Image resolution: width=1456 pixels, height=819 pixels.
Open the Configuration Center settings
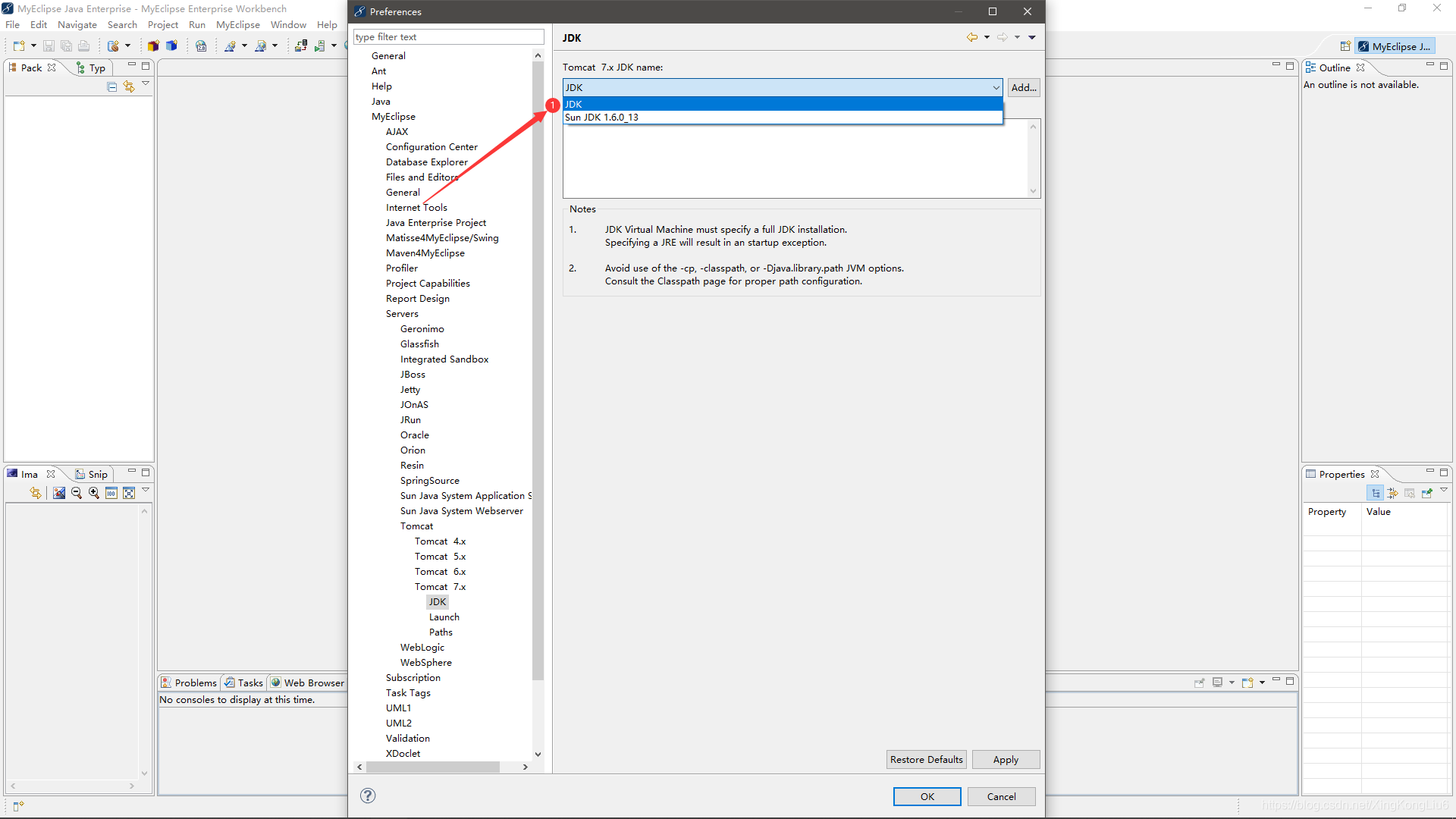432,147
